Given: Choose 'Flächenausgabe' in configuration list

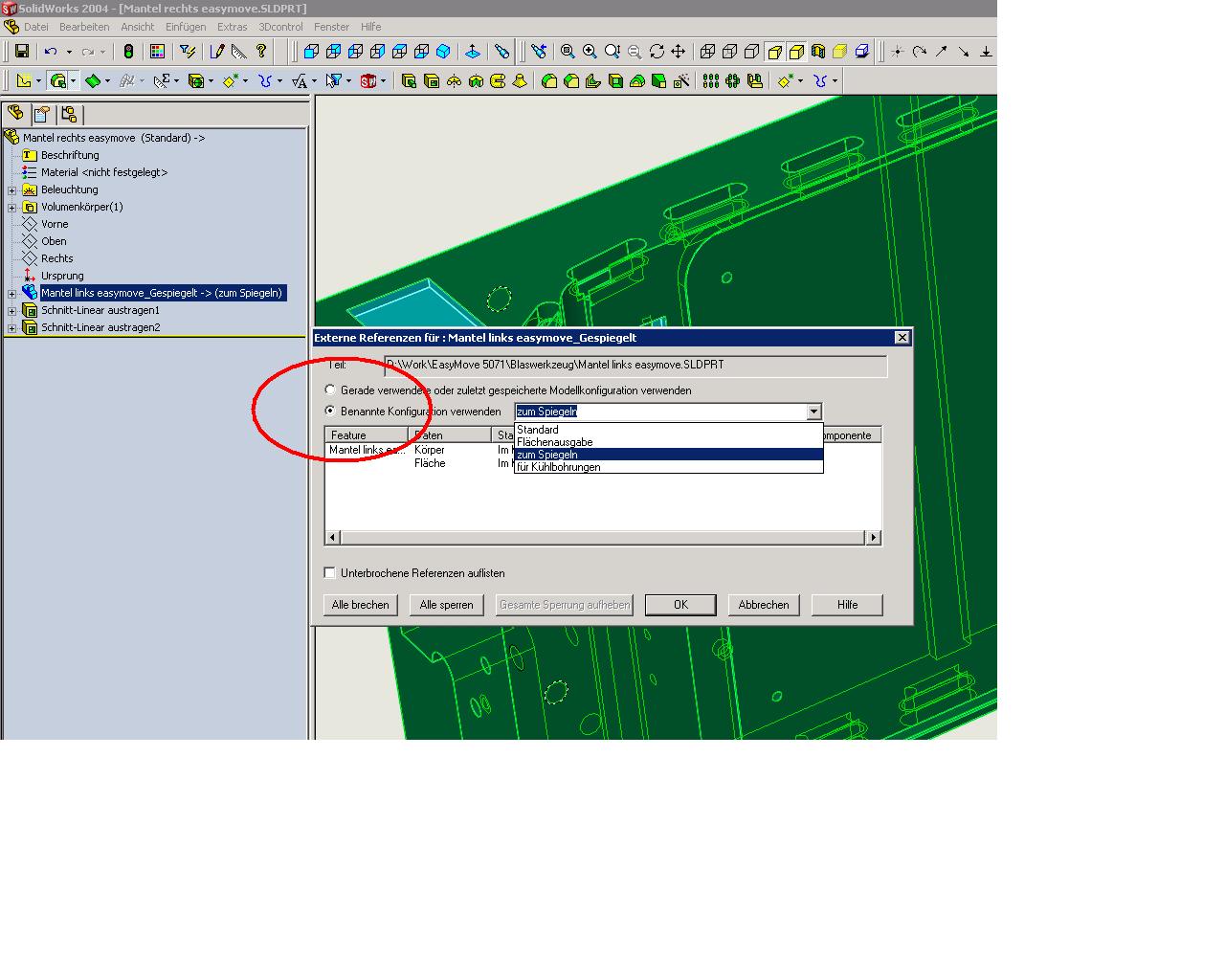Looking at the screenshot, I should click(x=668, y=442).
